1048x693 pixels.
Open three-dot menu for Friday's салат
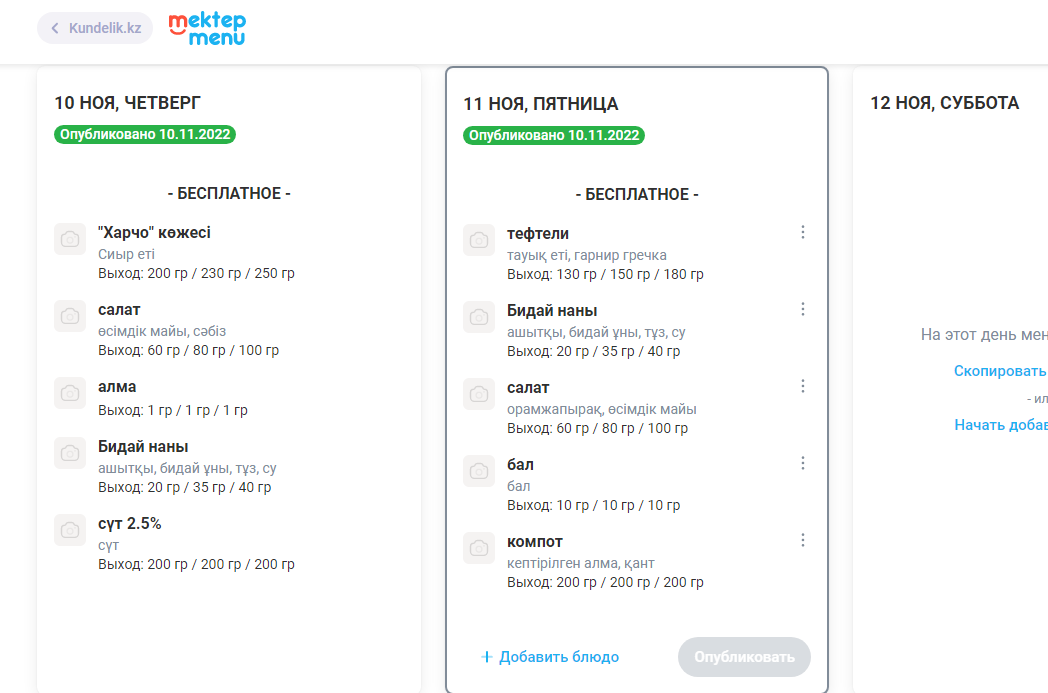coord(802,386)
